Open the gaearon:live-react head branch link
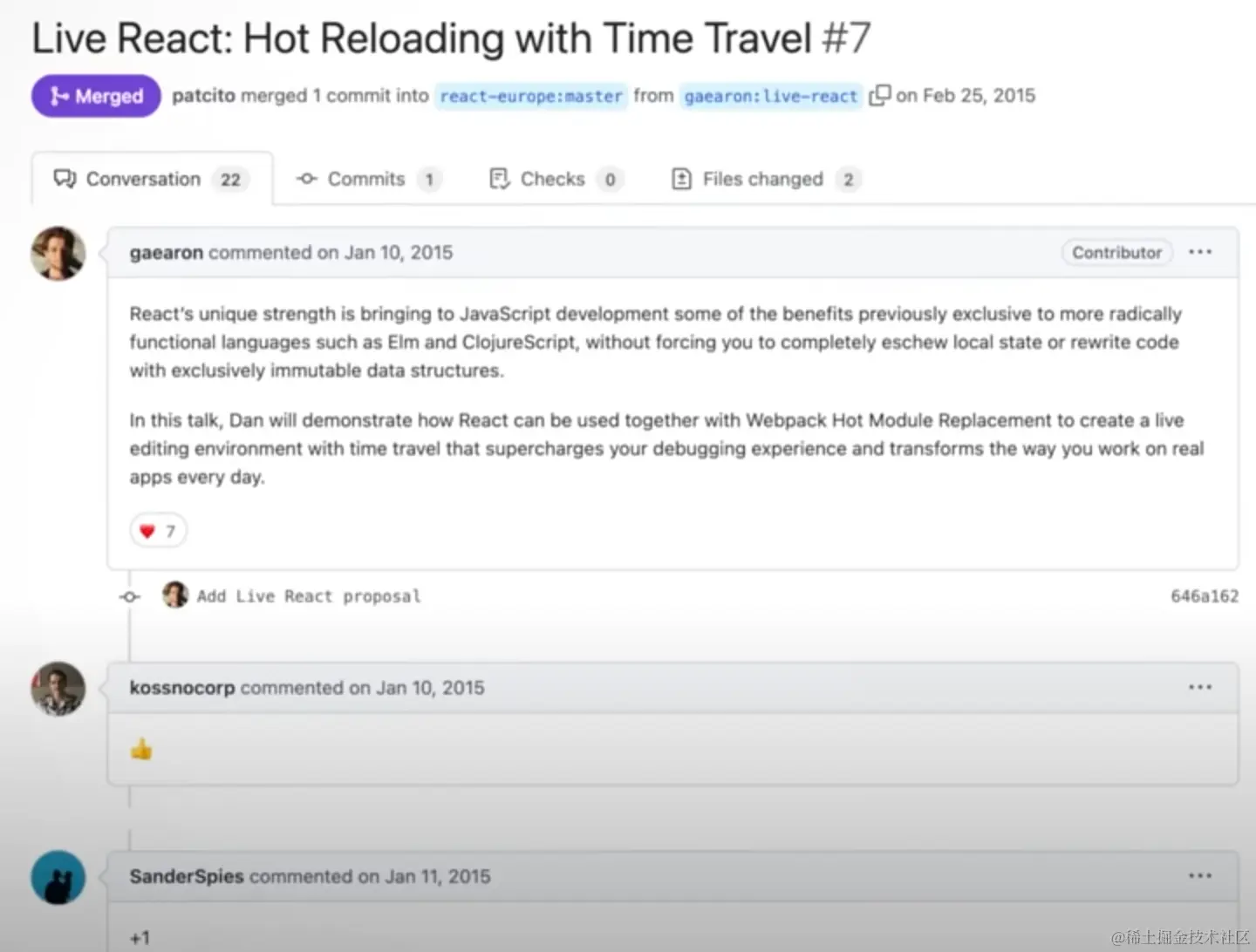Screen dimensions: 1256x952 (771, 96)
